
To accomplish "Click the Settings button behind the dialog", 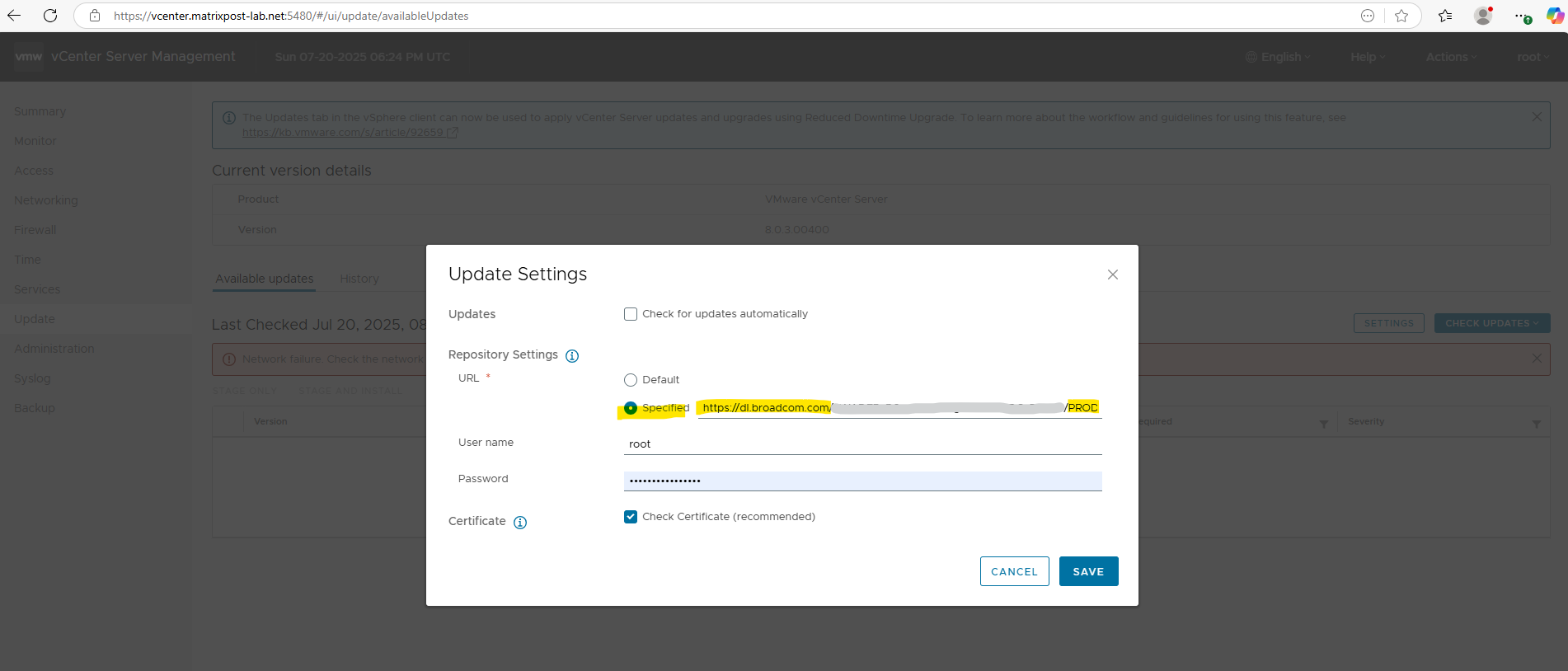I will 1388,323.
